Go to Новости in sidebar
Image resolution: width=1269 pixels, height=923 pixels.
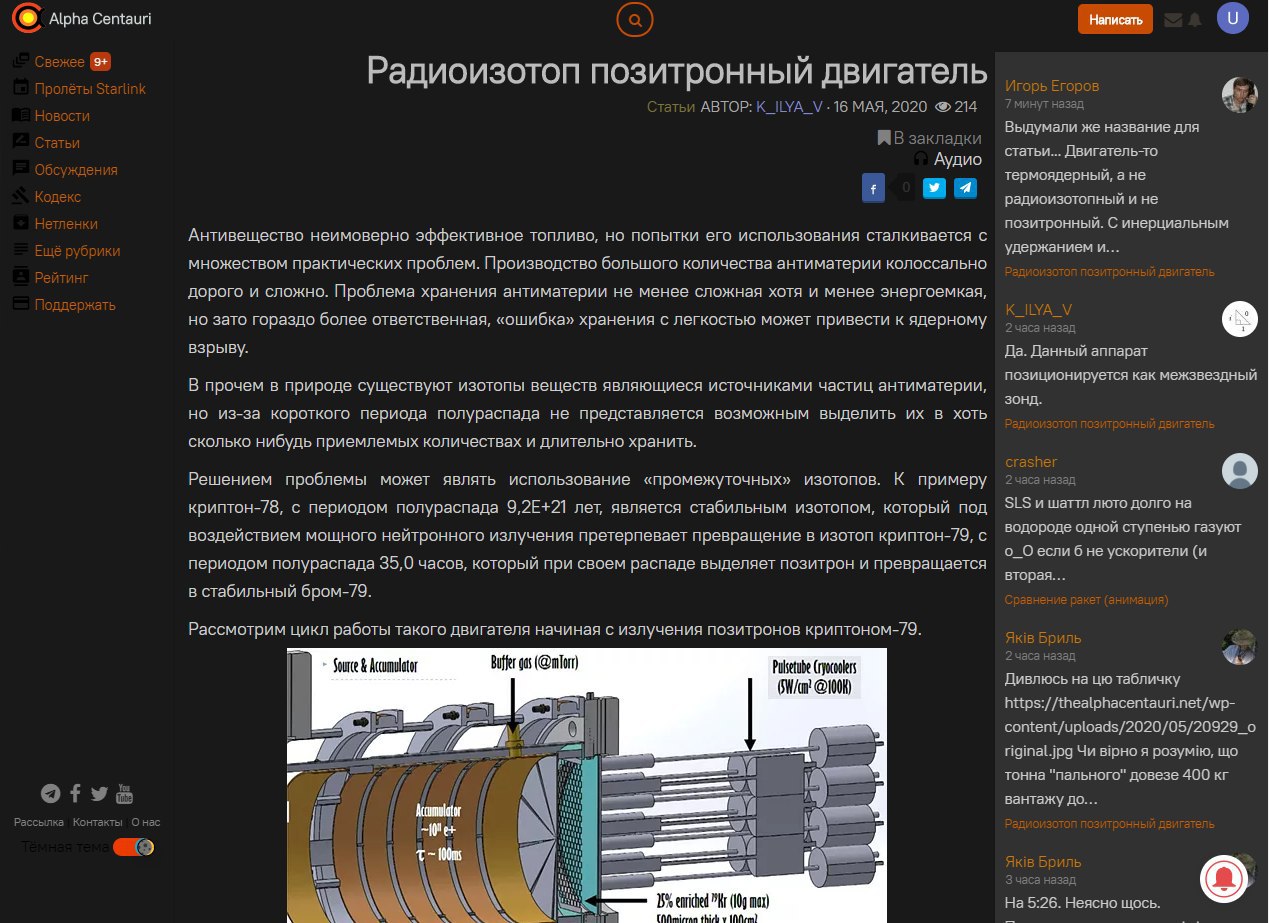click(x=62, y=116)
